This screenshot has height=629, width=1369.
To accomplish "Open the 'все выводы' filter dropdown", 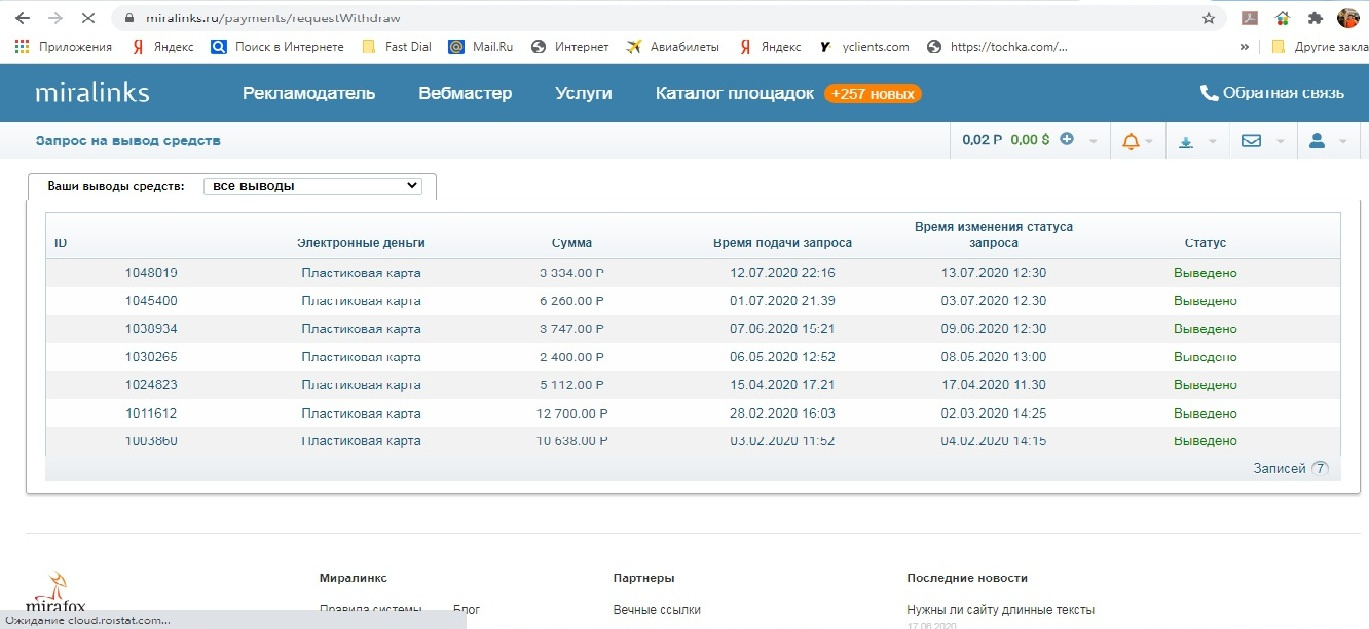I will pos(312,186).
